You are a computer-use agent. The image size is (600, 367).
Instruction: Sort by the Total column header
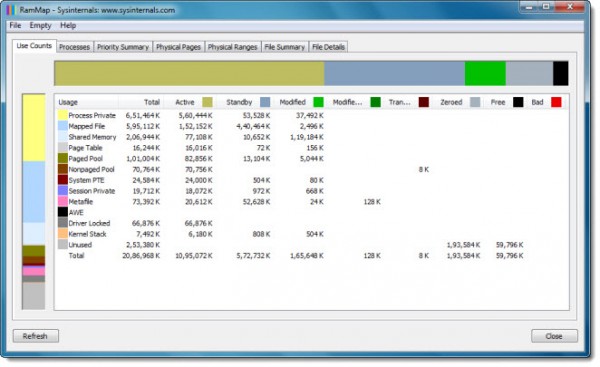pyautogui.click(x=141, y=102)
